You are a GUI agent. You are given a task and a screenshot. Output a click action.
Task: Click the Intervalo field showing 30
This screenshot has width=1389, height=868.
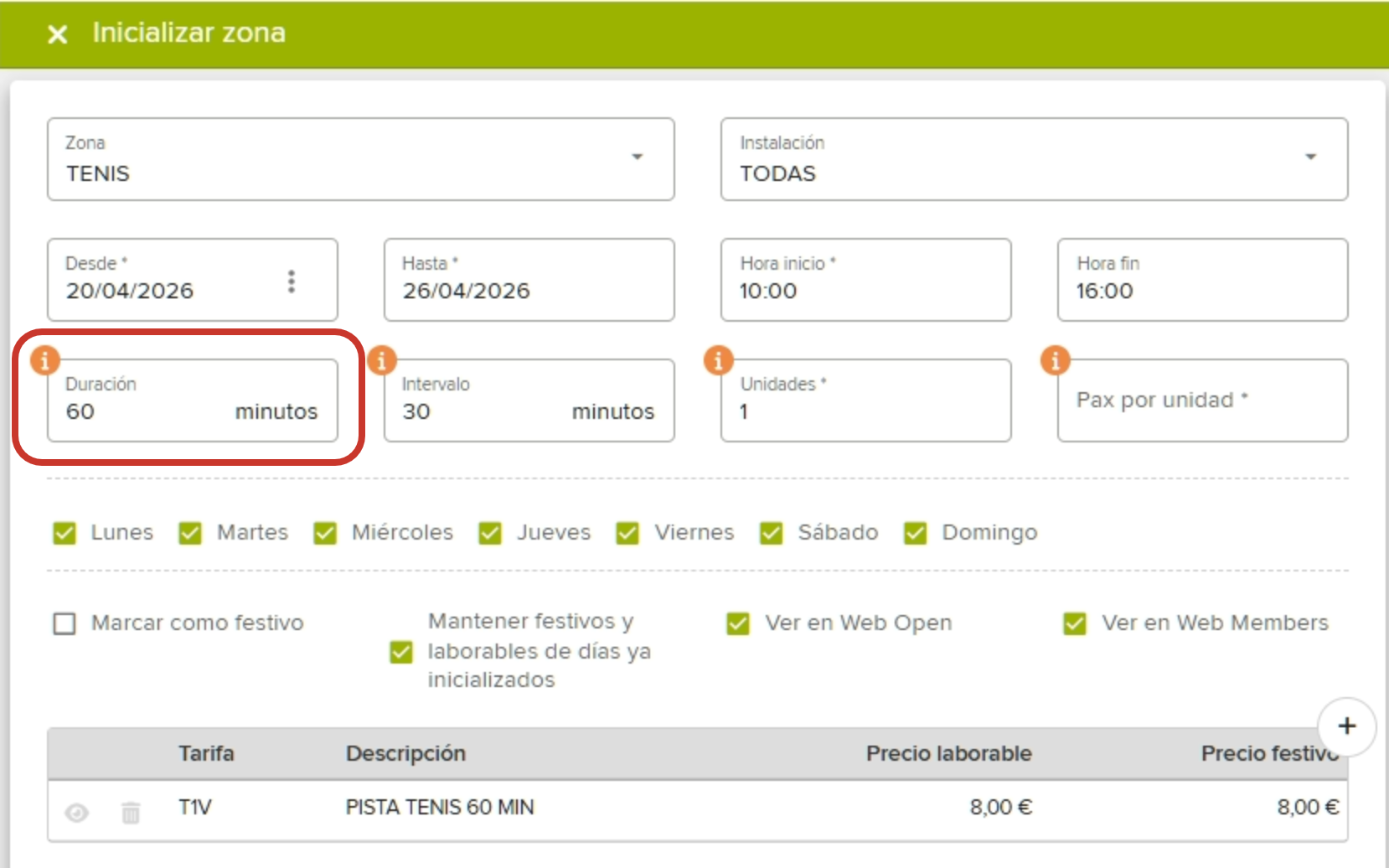pos(529,400)
